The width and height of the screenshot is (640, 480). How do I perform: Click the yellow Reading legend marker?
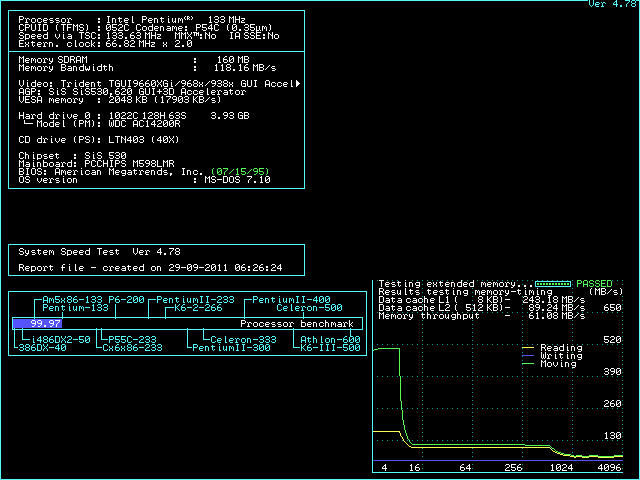tap(528, 348)
